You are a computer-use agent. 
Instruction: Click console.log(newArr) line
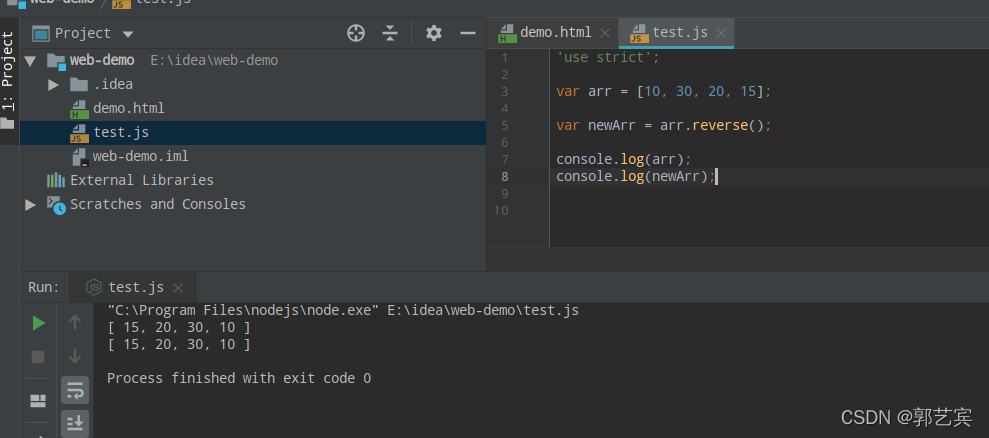pos(636,177)
